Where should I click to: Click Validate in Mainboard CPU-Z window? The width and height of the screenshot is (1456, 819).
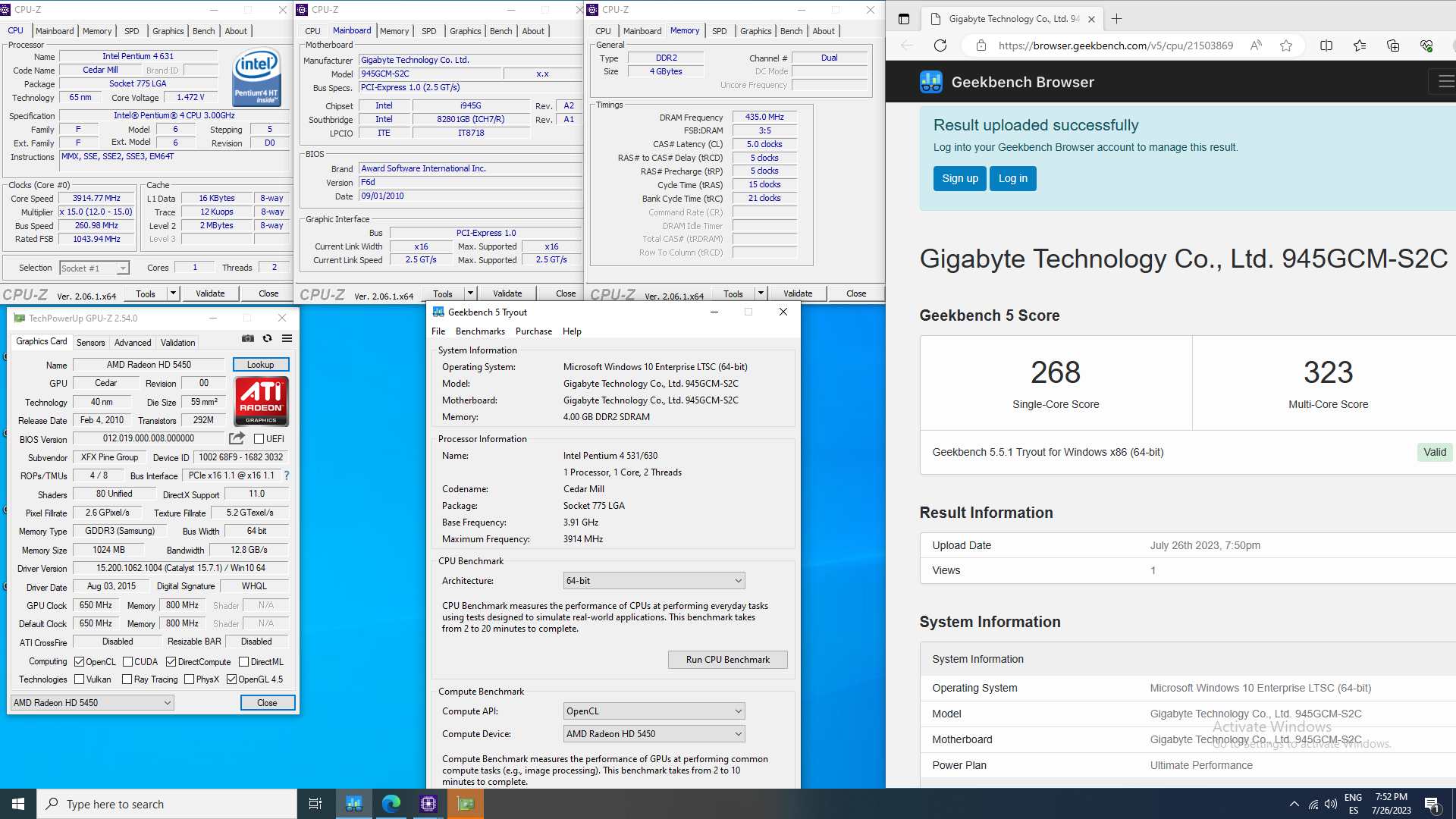pos(507,293)
